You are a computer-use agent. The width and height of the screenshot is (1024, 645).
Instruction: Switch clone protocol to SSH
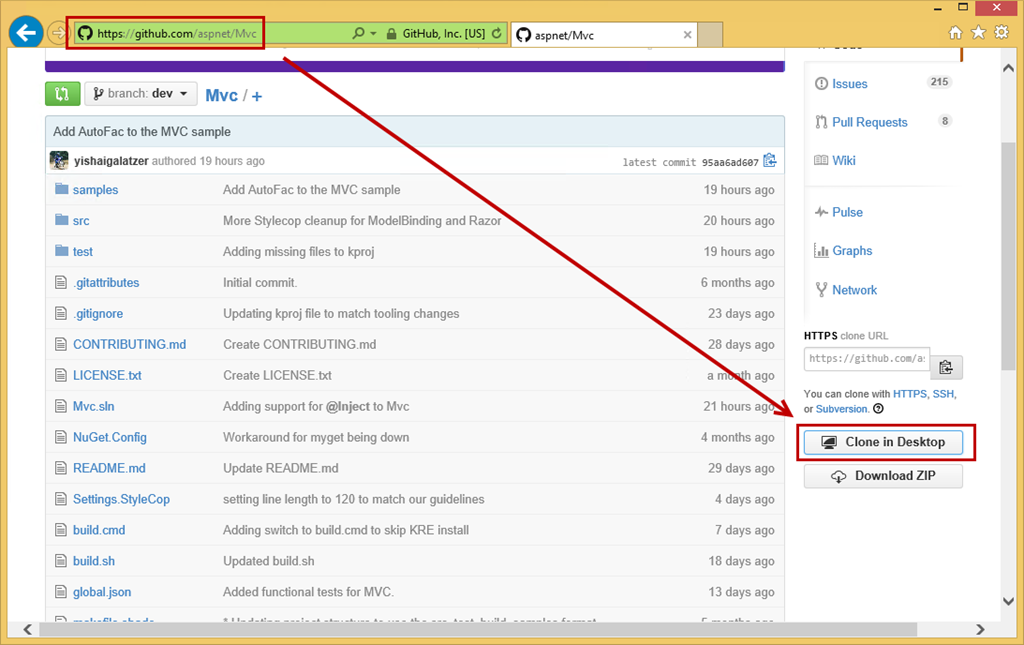(943, 394)
